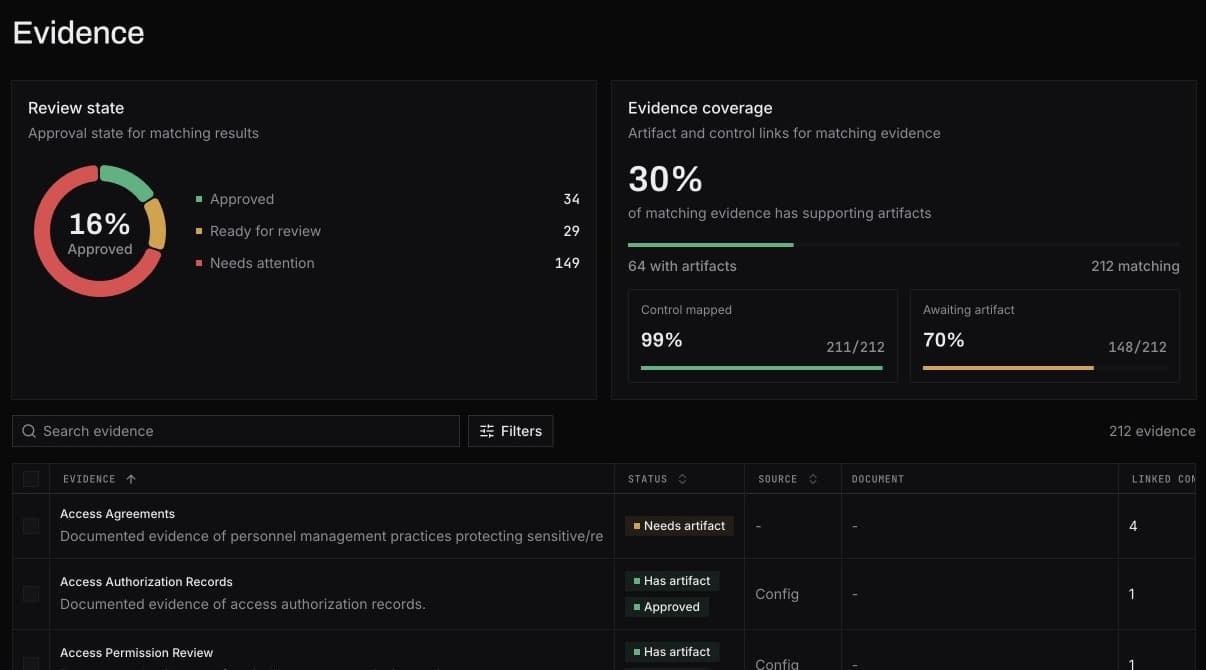Click the 149 Needs attention count
The width and height of the screenshot is (1206, 670).
click(567, 263)
